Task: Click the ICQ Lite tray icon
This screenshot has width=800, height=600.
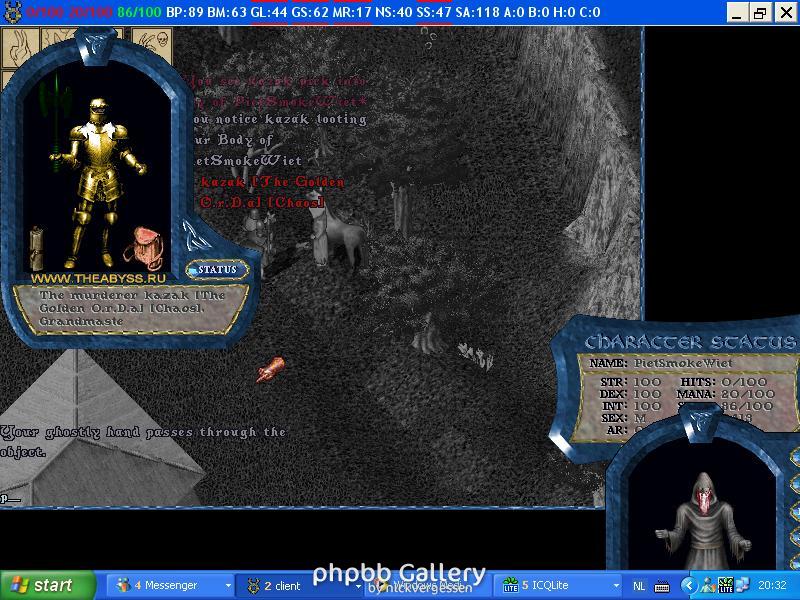Action: click(728, 586)
